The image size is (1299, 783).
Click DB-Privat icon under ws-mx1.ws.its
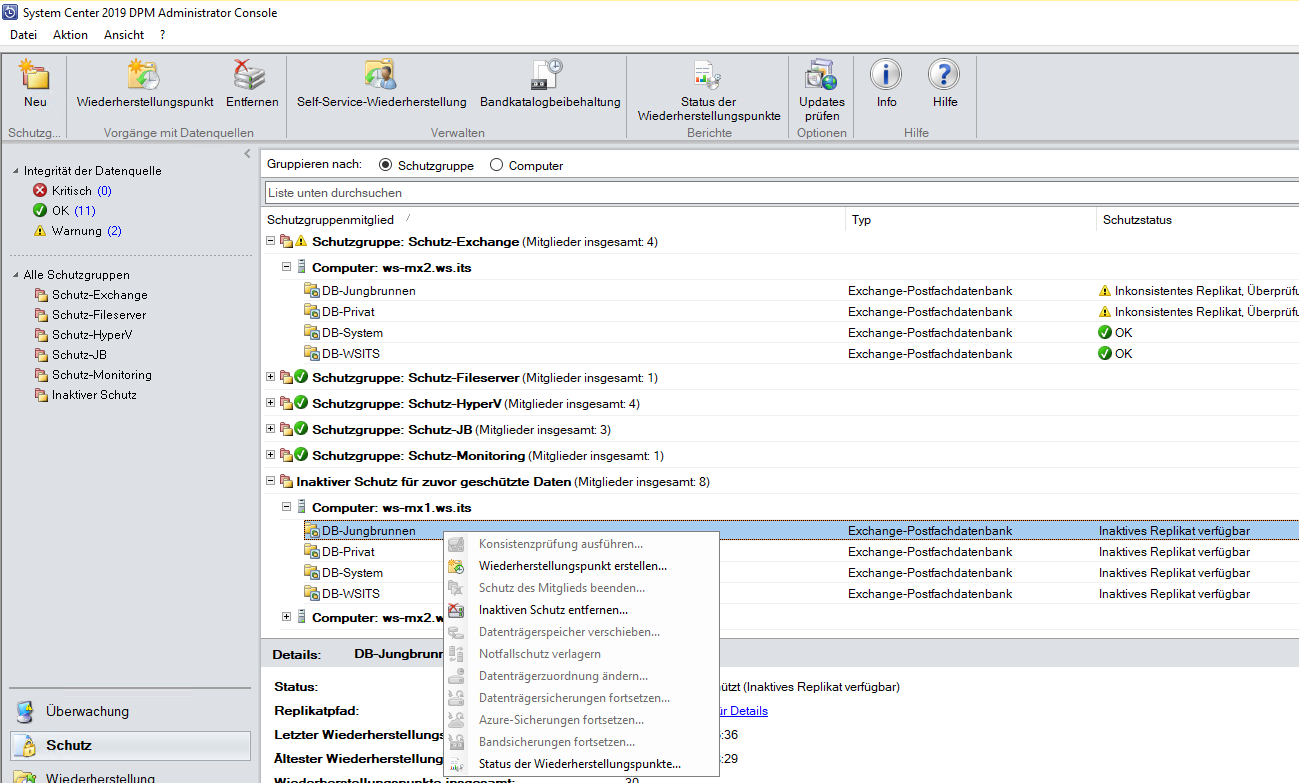(x=311, y=552)
